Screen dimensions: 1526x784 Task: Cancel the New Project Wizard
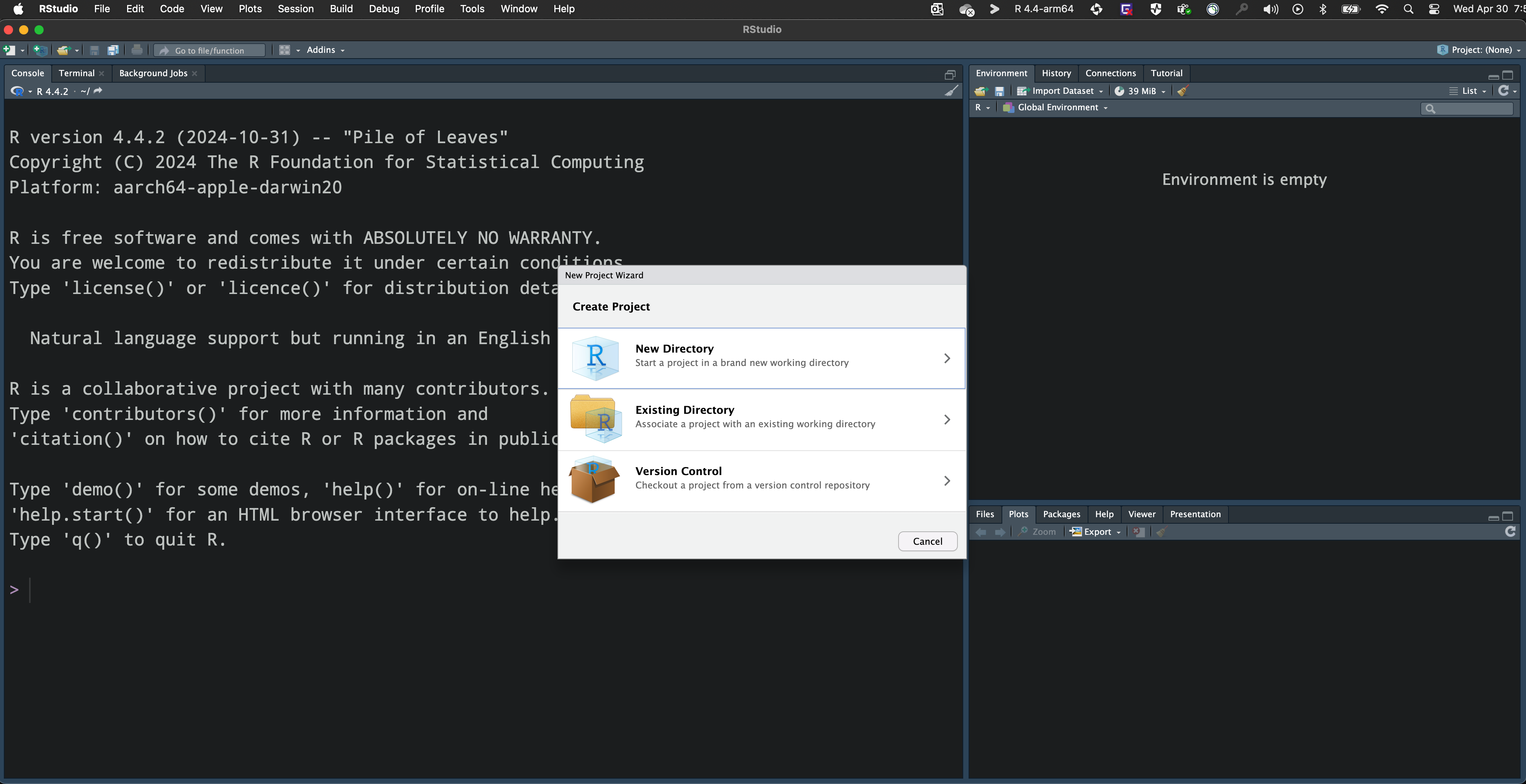pyautogui.click(x=927, y=541)
